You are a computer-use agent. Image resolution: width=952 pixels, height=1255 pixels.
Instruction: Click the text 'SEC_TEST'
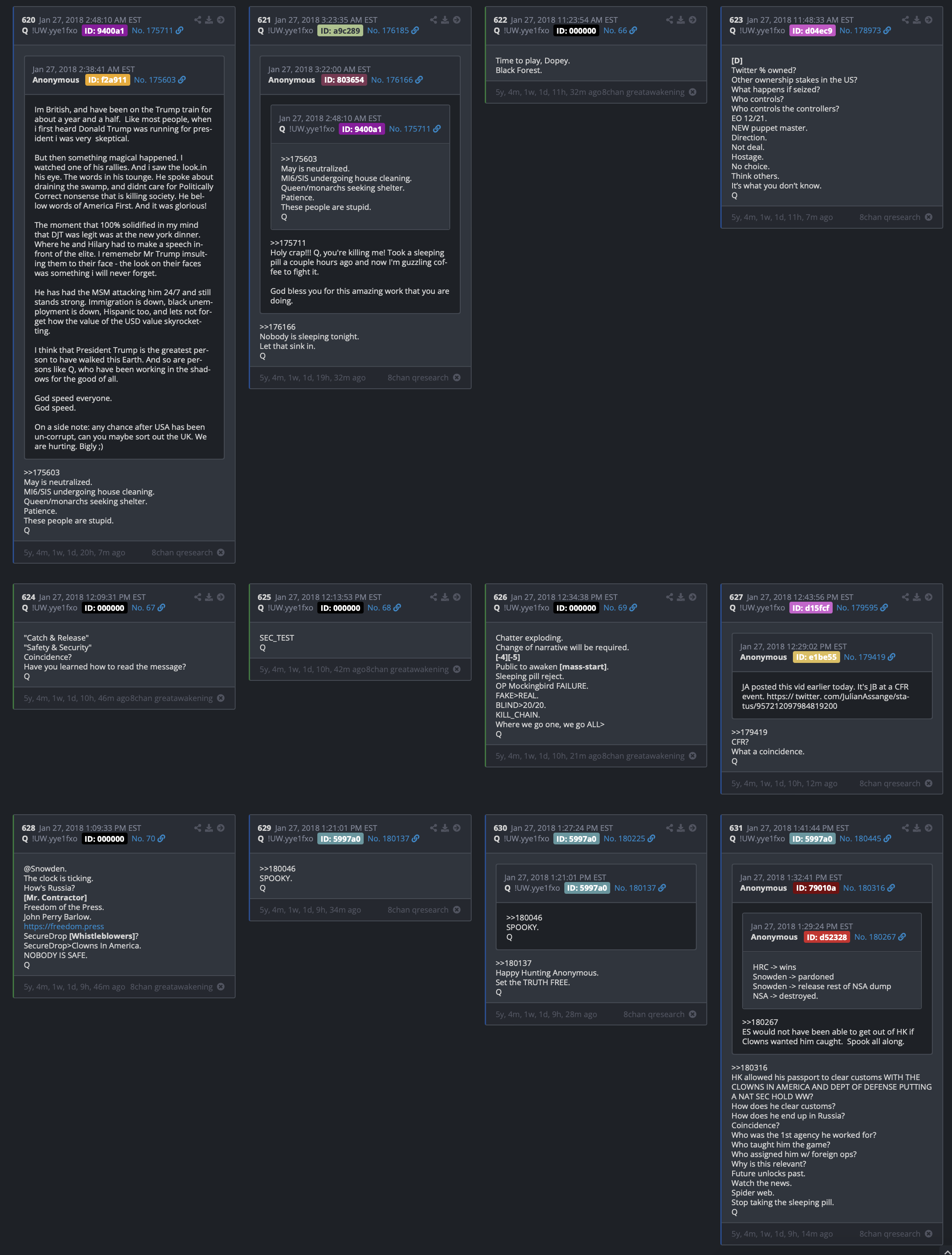(277, 638)
